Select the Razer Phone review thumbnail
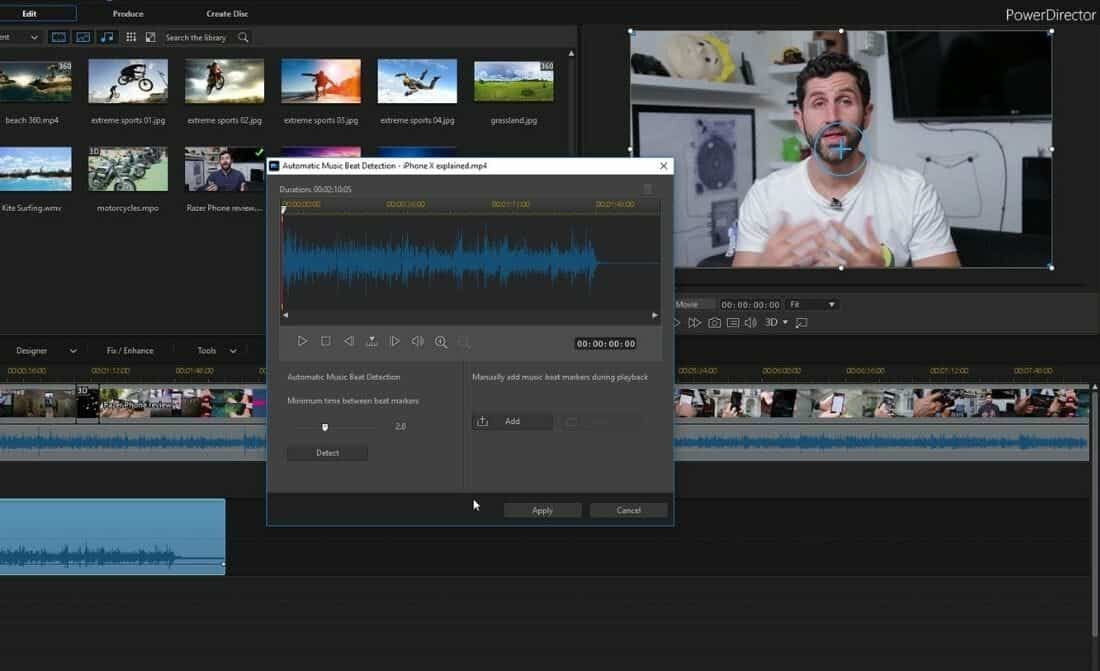Image resolution: width=1100 pixels, height=671 pixels. click(x=224, y=168)
